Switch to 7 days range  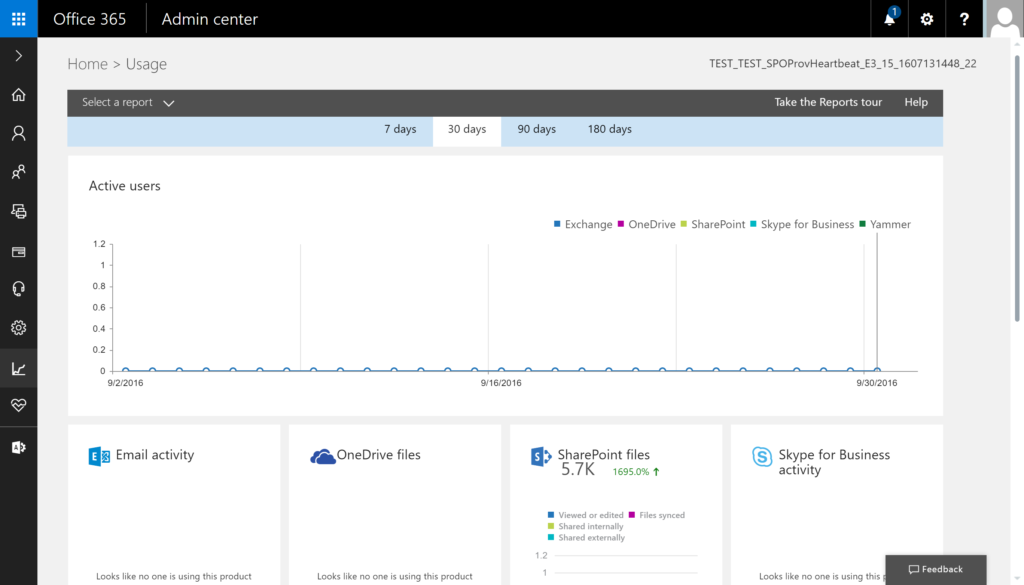[400, 129]
